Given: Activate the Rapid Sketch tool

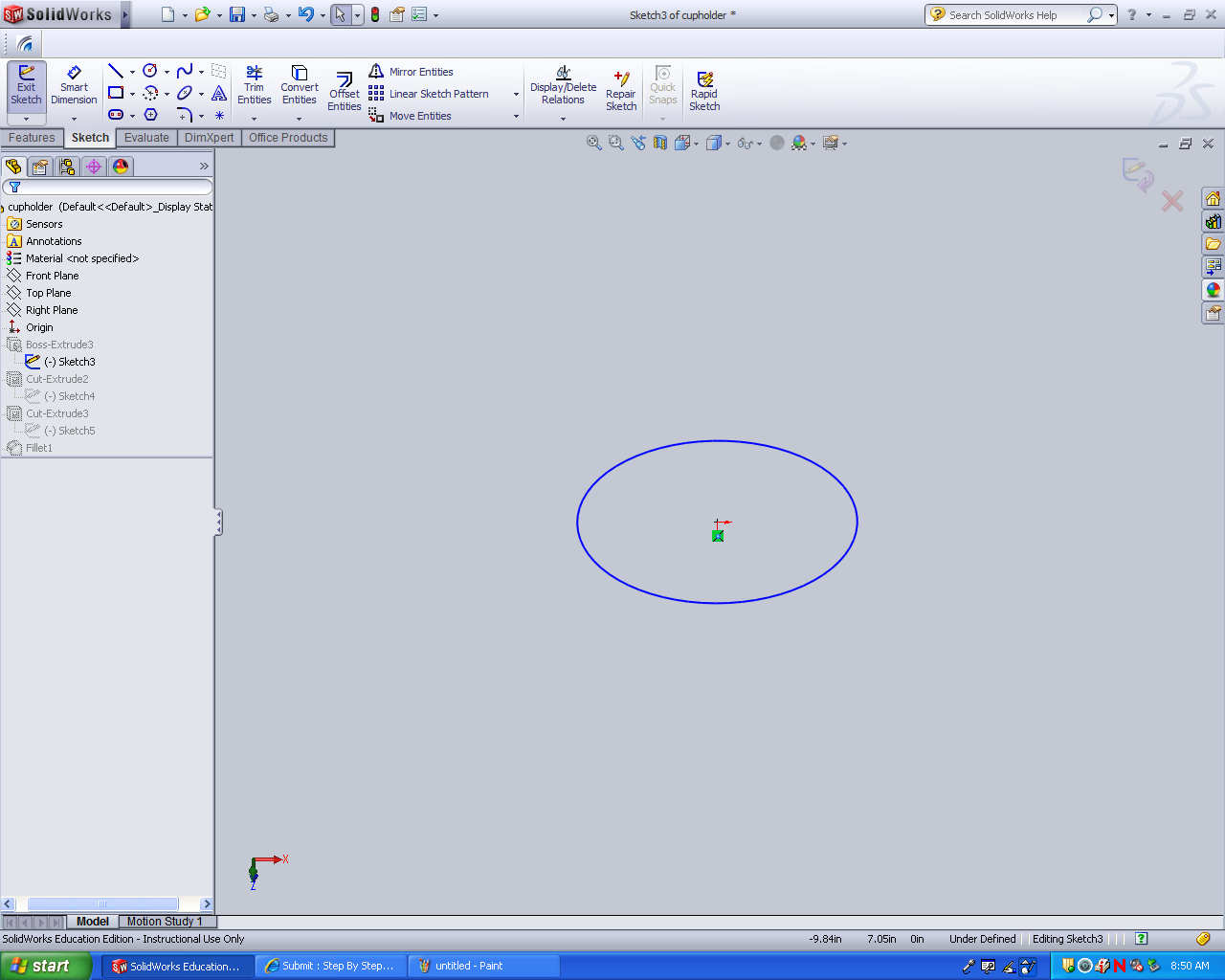Looking at the screenshot, I should coord(704,92).
